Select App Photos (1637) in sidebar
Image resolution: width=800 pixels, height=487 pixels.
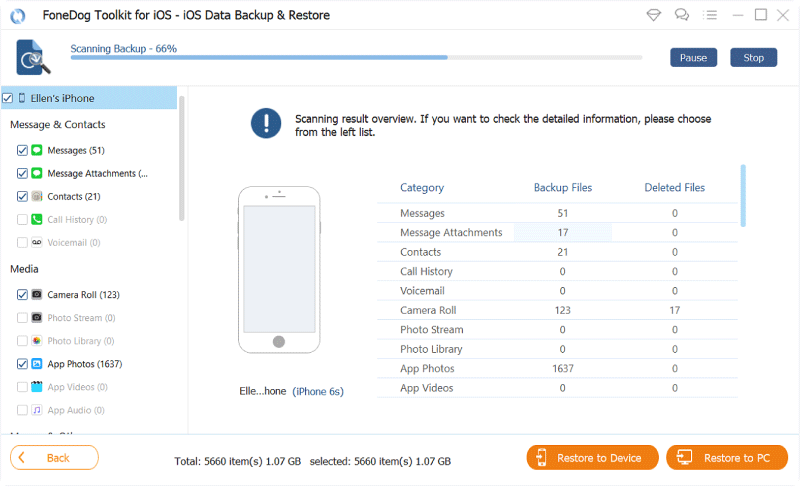85,364
